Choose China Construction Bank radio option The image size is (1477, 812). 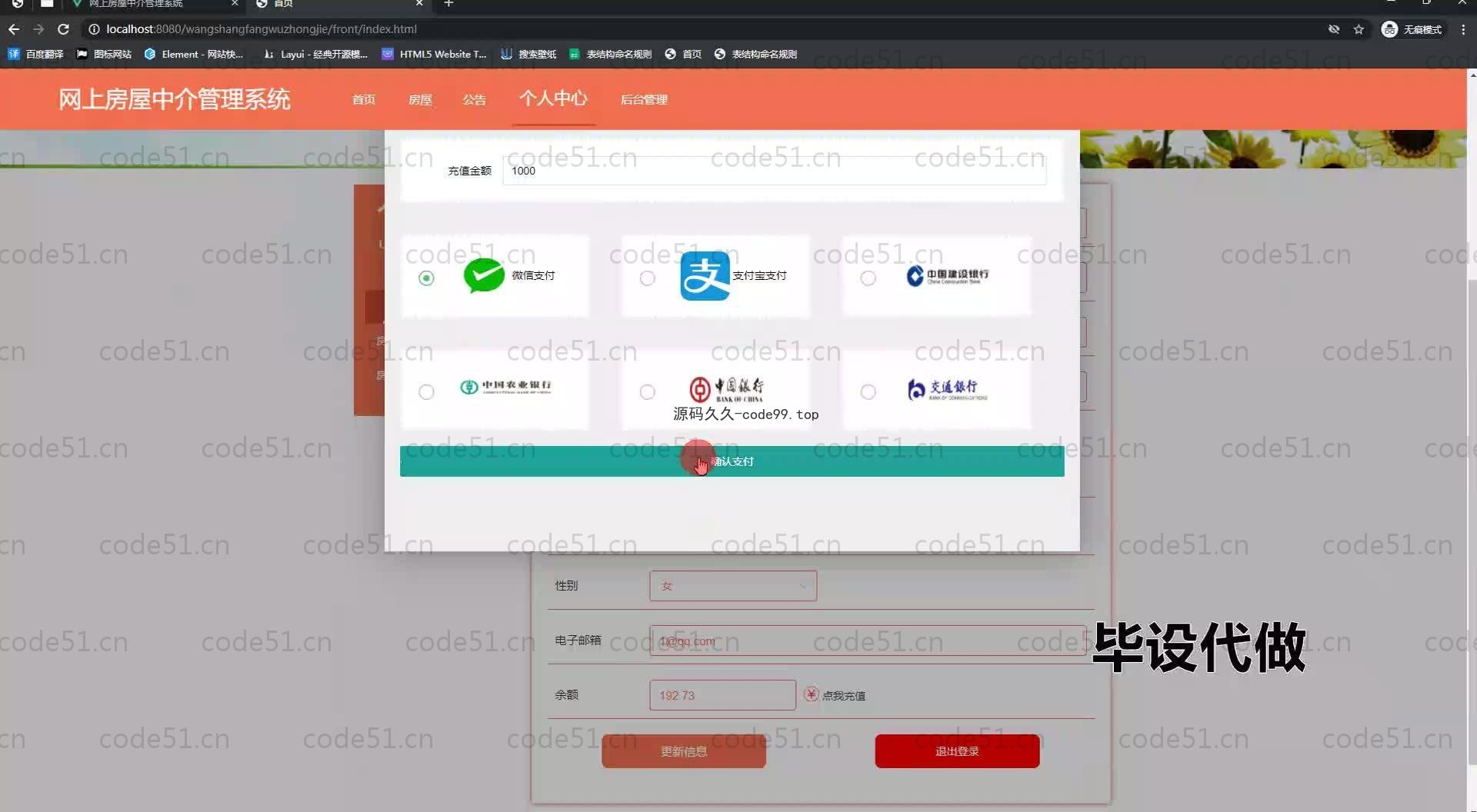click(x=869, y=278)
